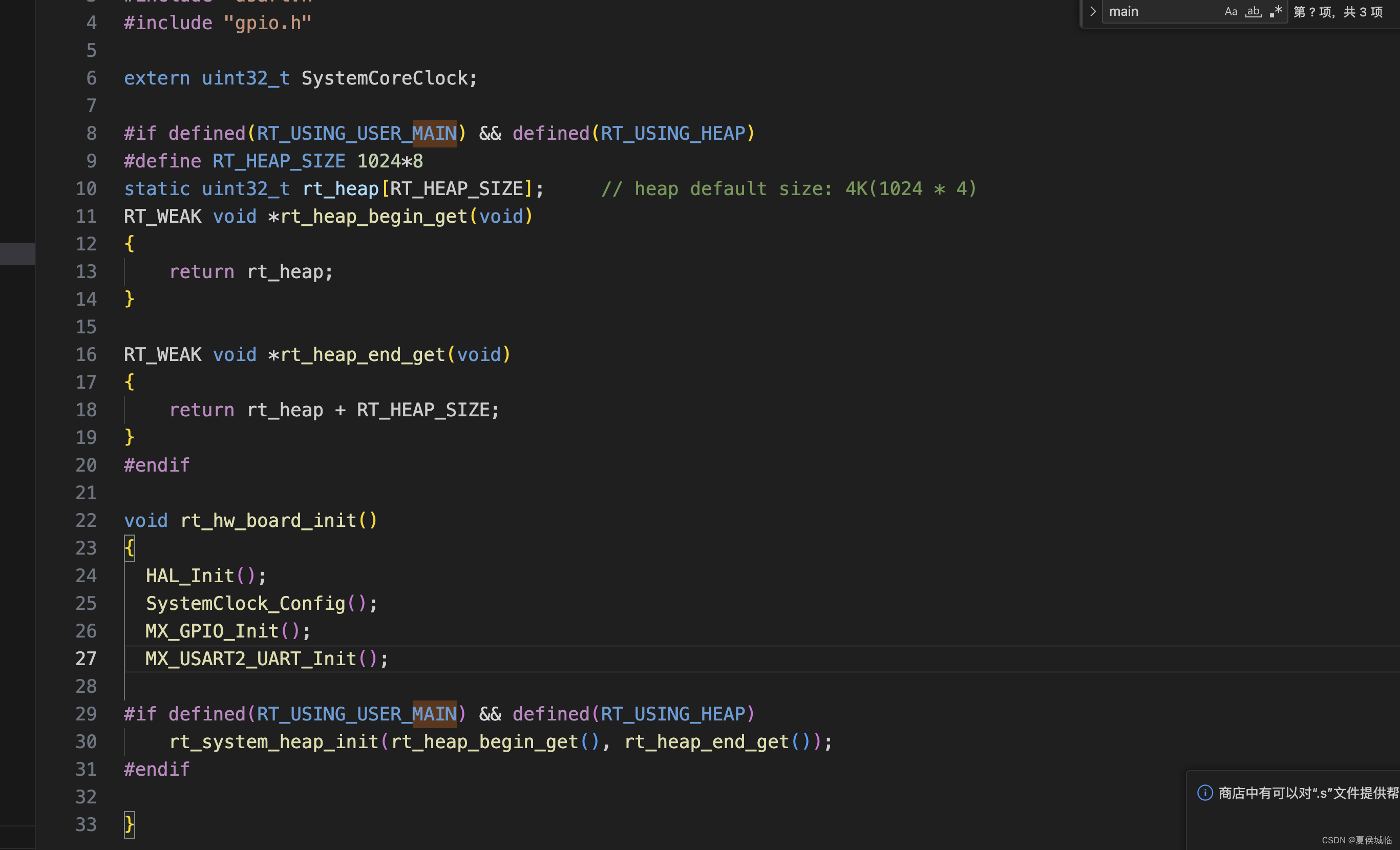Toggle Match Whole Word option

click(1253, 11)
